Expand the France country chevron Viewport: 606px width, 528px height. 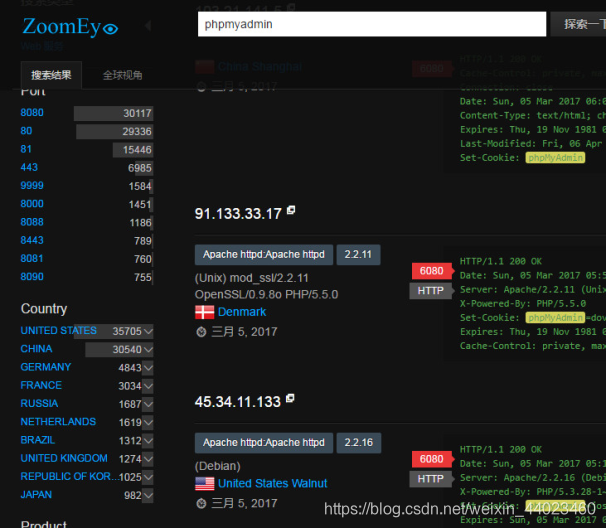pyautogui.click(x=148, y=386)
